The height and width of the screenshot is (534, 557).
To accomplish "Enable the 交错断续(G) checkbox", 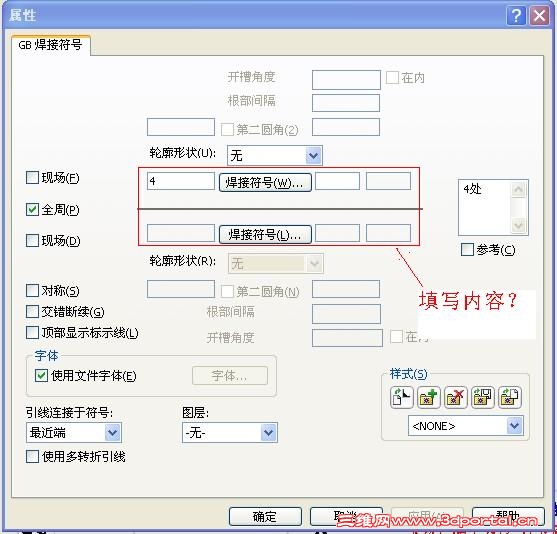I will click(32, 312).
